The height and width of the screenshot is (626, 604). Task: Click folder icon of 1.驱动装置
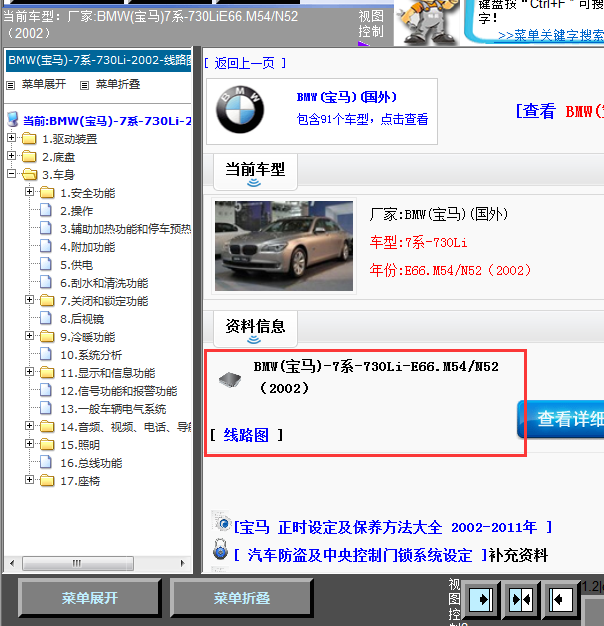pyautogui.click(x=29, y=139)
